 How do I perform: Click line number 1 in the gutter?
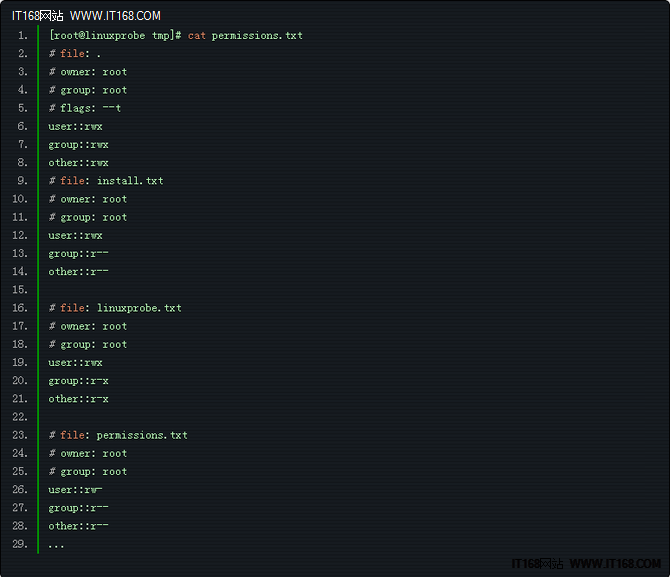point(23,35)
